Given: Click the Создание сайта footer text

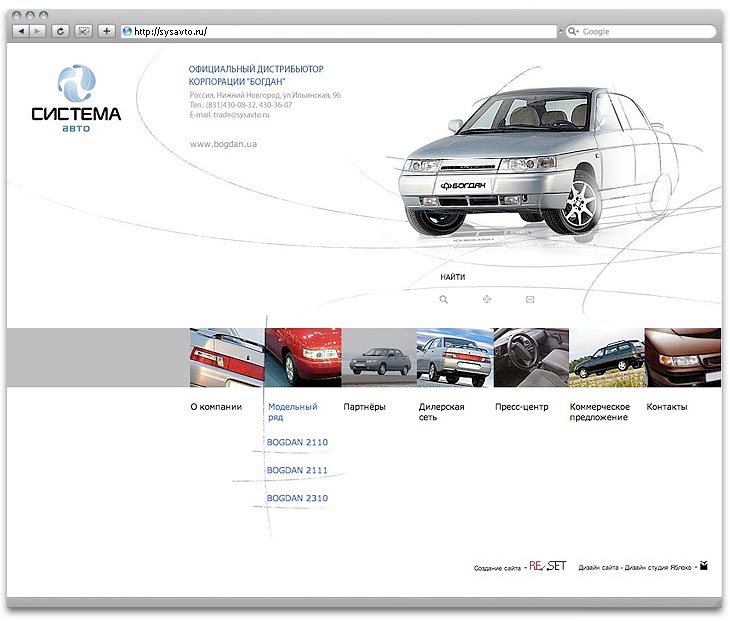Looking at the screenshot, I should point(497,568).
